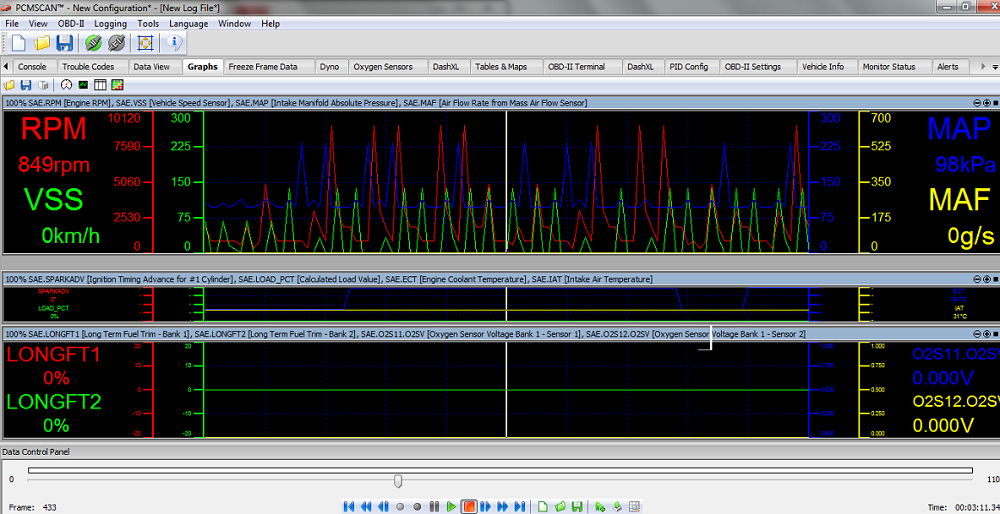Pause log playback
The width and height of the screenshot is (1000, 514).
[x=434, y=507]
